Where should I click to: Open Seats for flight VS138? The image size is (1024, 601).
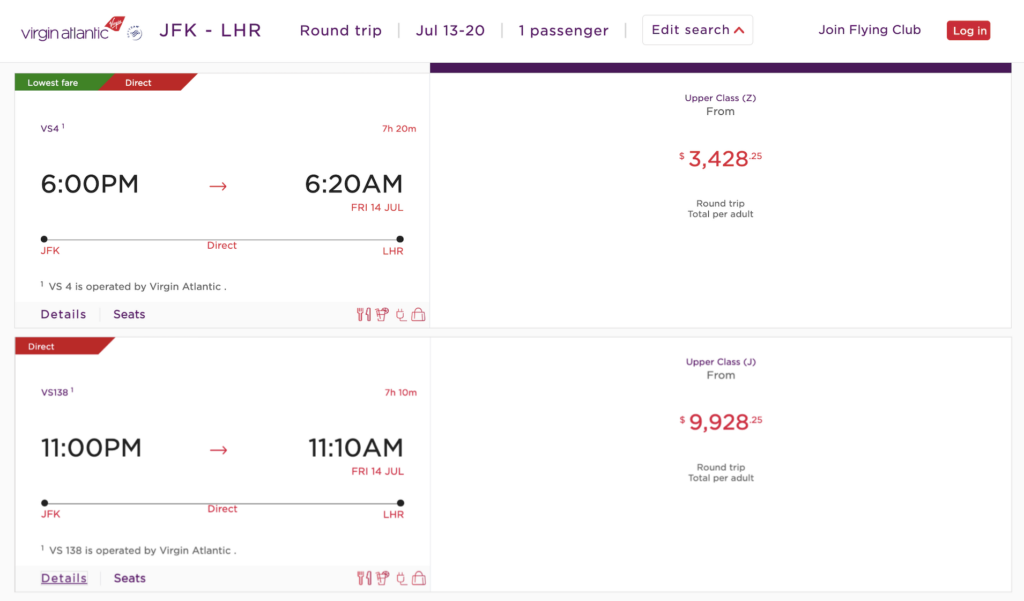(x=129, y=578)
